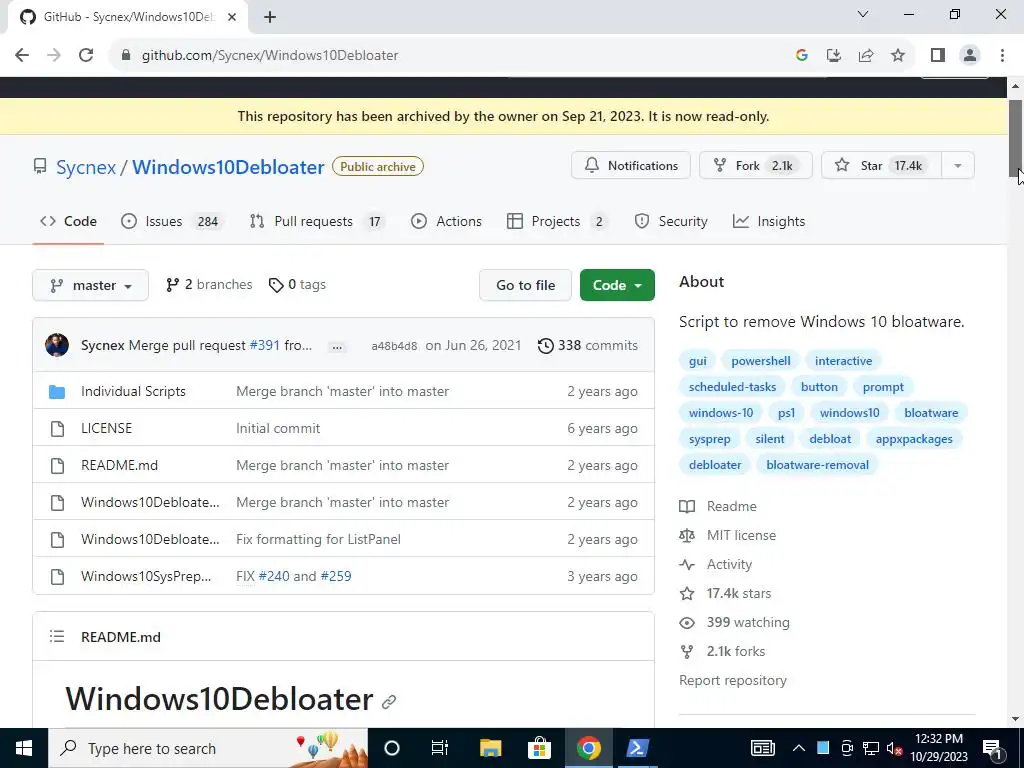Open issue #259 link
The height and width of the screenshot is (768, 1024).
(x=336, y=577)
